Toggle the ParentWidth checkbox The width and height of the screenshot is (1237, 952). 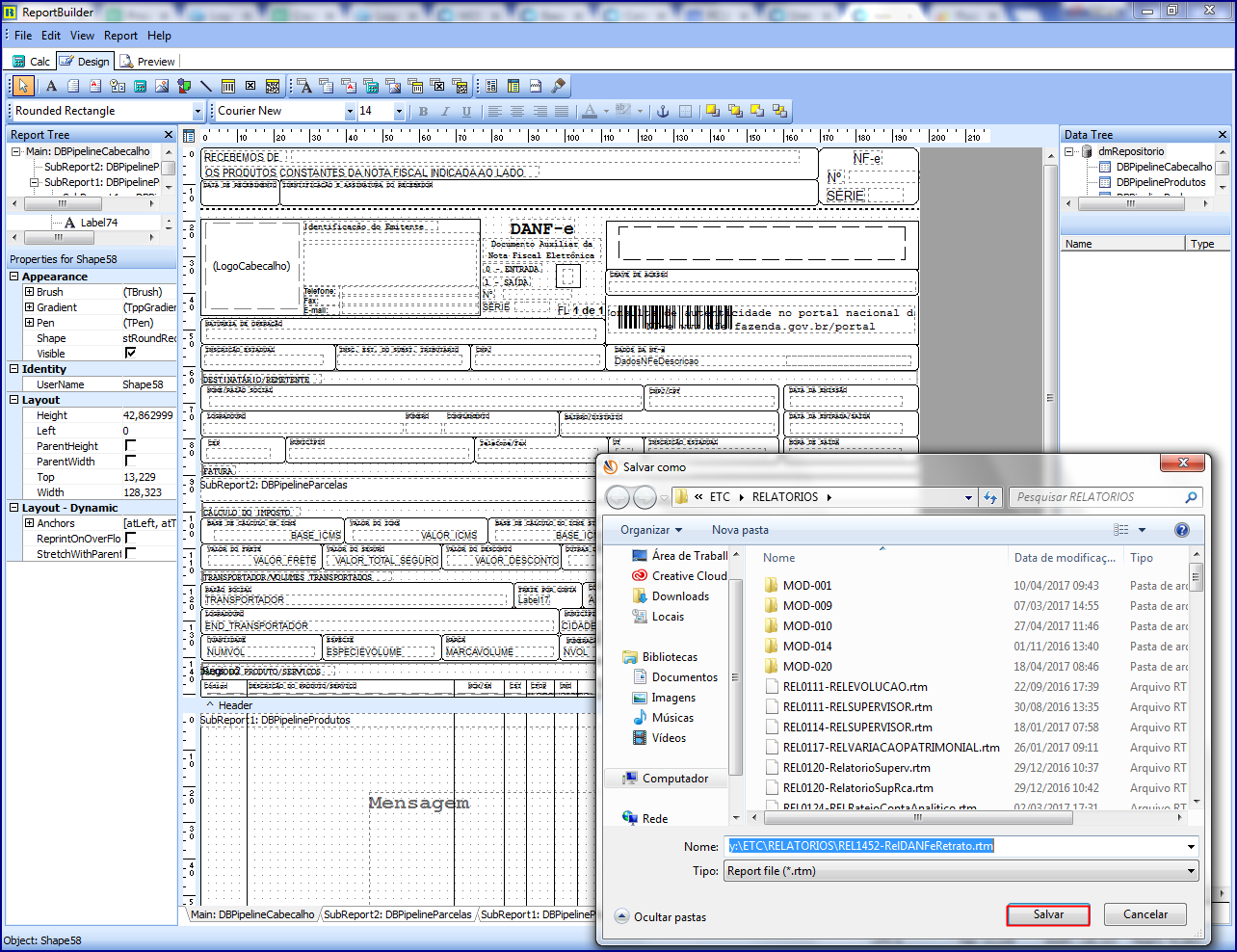tap(130, 462)
